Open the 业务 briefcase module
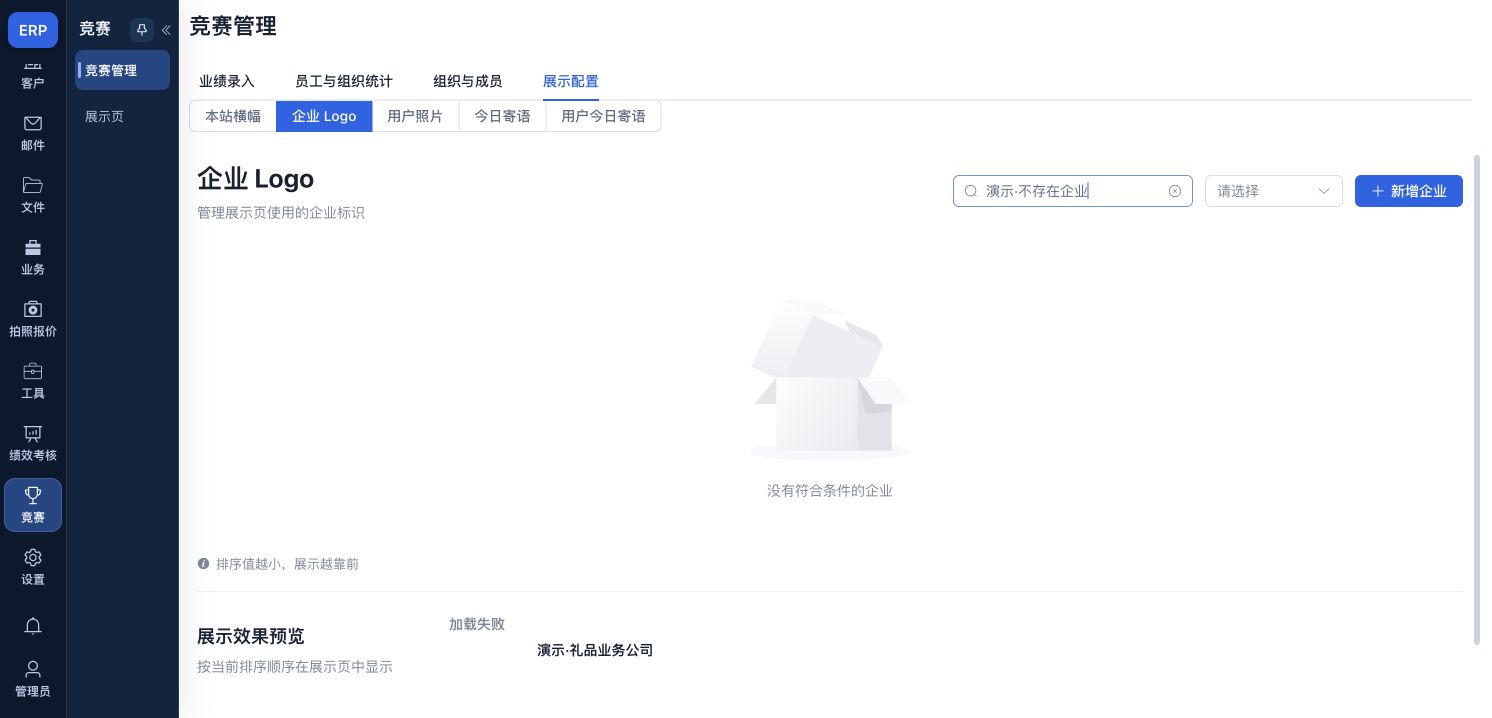The height and width of the screenshot is (718, 1492). click(33, 257)
